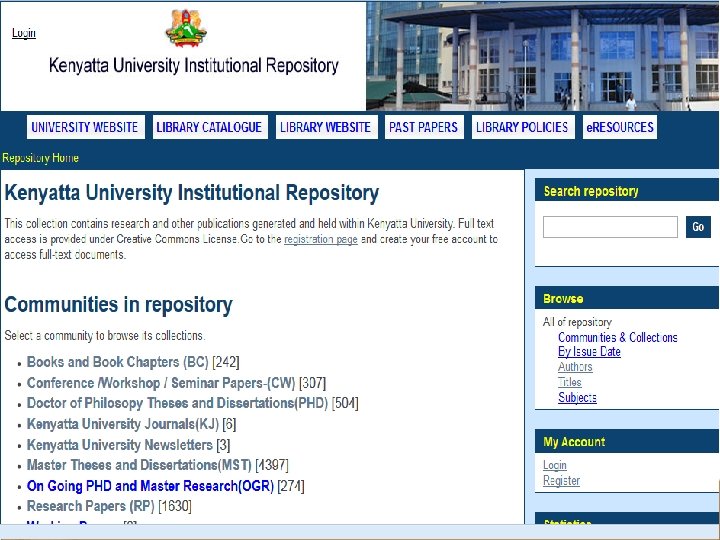Screen dimensions: 720x540
Task: Click Register under My Account
Action: 562,481
